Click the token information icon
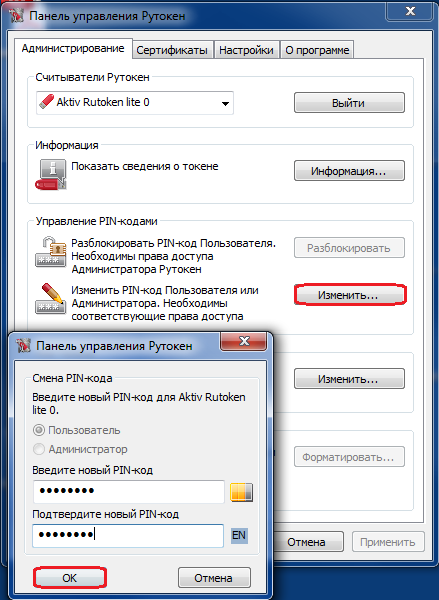Image resolution: width=439 pixels, height=600 pixels. coord(51,174)
